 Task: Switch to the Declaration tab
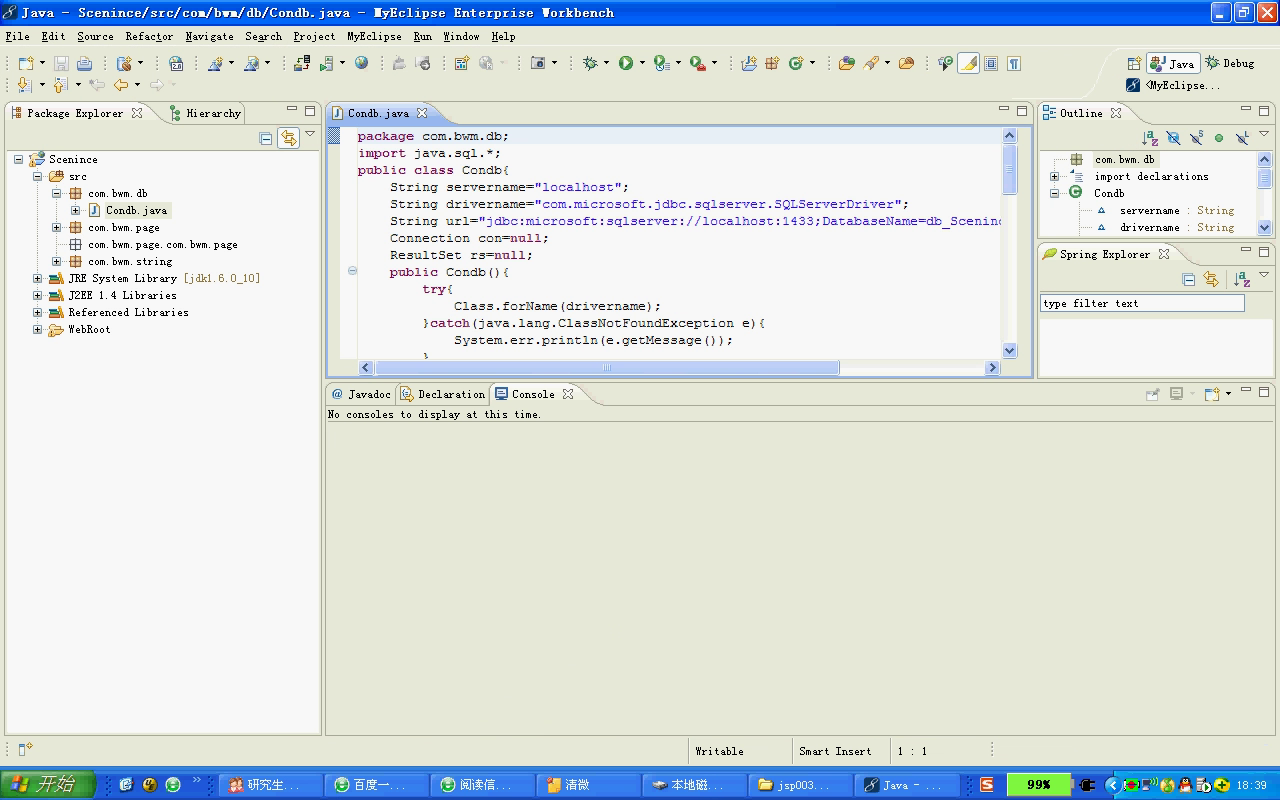pos(442,394)
